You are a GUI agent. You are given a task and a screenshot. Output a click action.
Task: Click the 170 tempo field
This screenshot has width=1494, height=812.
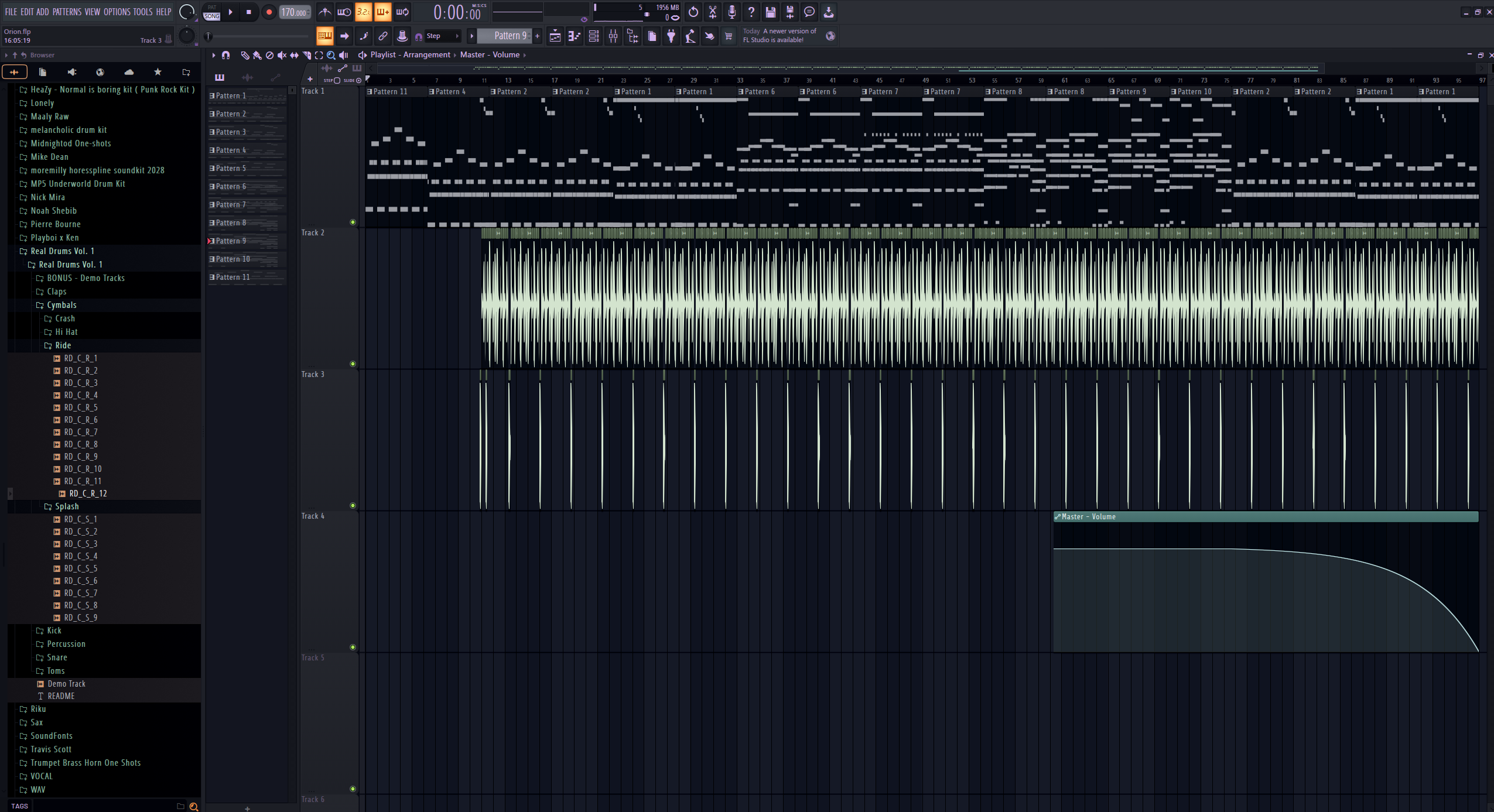(x=294, y=12)
